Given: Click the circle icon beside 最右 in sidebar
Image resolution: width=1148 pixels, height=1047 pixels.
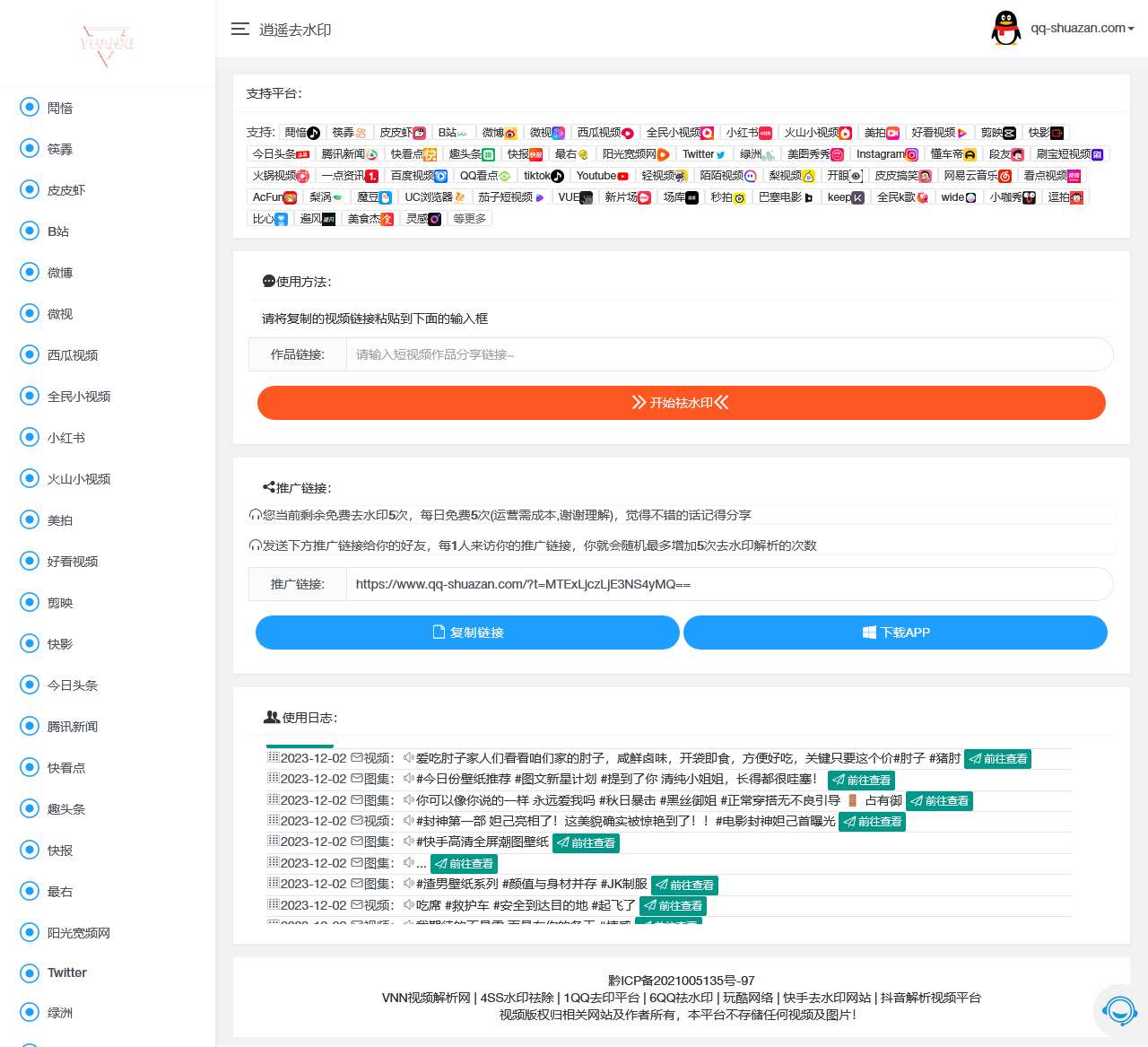Looking at the screenshot, I should 30,891.
